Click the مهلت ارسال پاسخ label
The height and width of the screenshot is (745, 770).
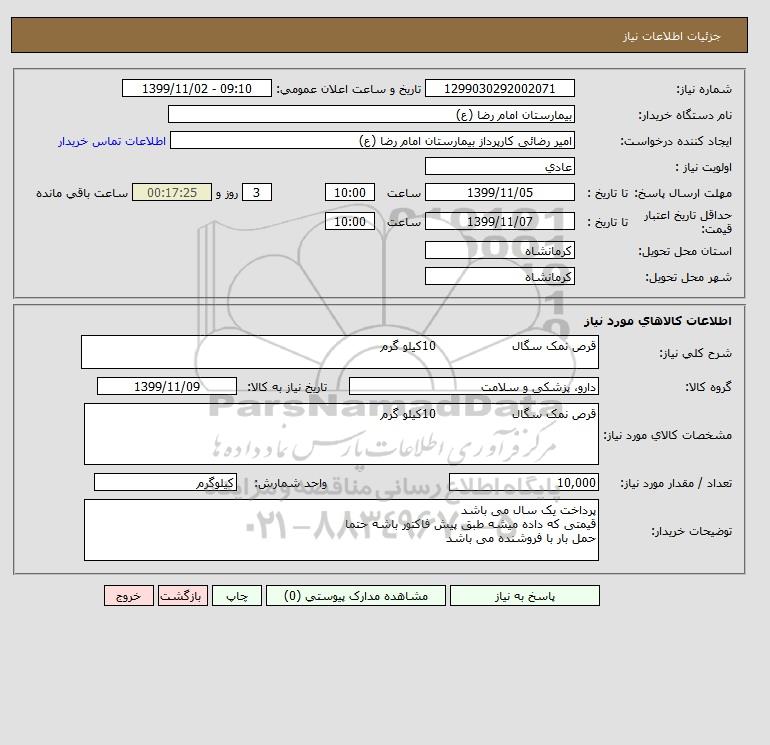click(x=683, y=193)
